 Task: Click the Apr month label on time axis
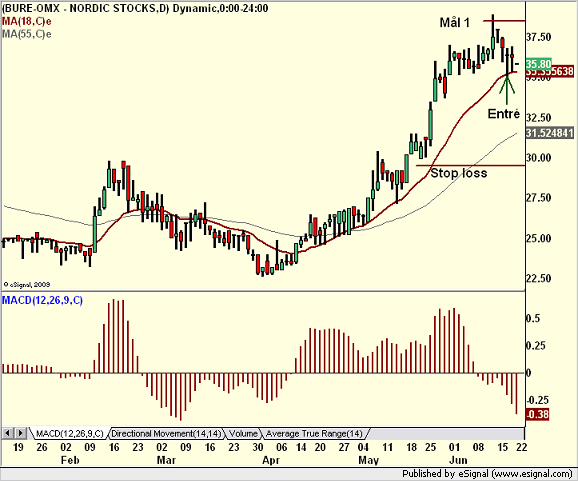271,460
